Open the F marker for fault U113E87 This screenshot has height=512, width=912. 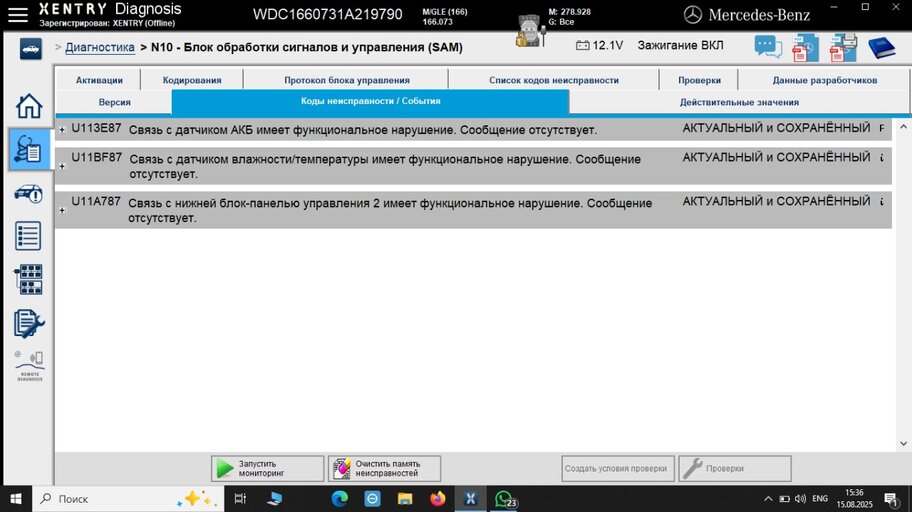tap(882, 129)
